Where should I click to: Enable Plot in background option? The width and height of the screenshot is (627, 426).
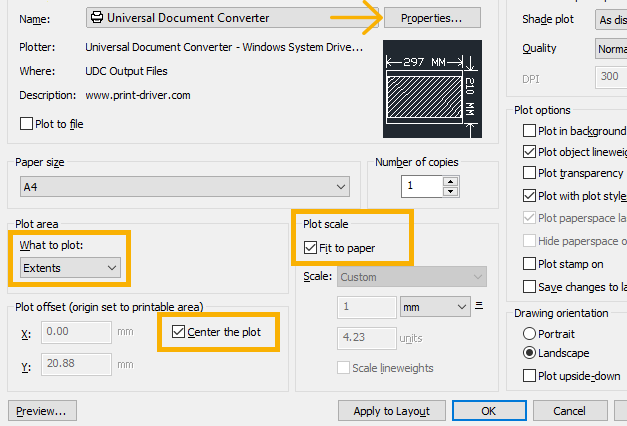click(x=529, y=130)
